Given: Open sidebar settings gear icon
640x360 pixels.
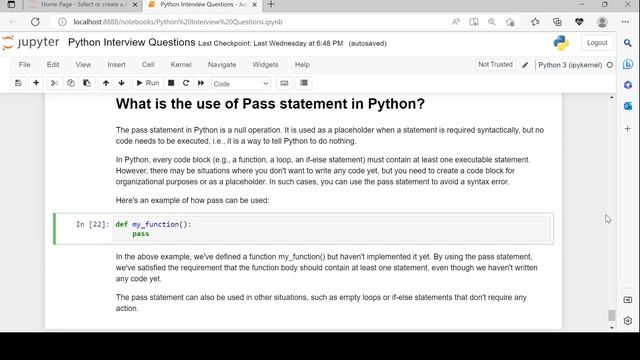Looking at the screenshot, I should coord(628,321).
